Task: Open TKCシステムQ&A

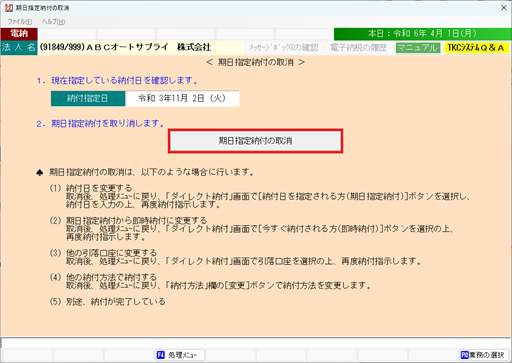Action: (476, 48)
